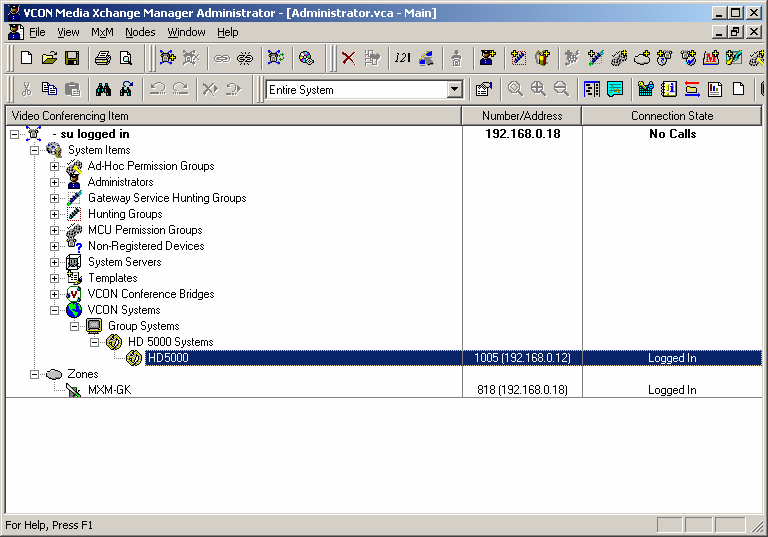Image resolution: width=768 pixels, height=537 pixels.
Task: Click the add zone cloud icon
Action: point(642,58)
